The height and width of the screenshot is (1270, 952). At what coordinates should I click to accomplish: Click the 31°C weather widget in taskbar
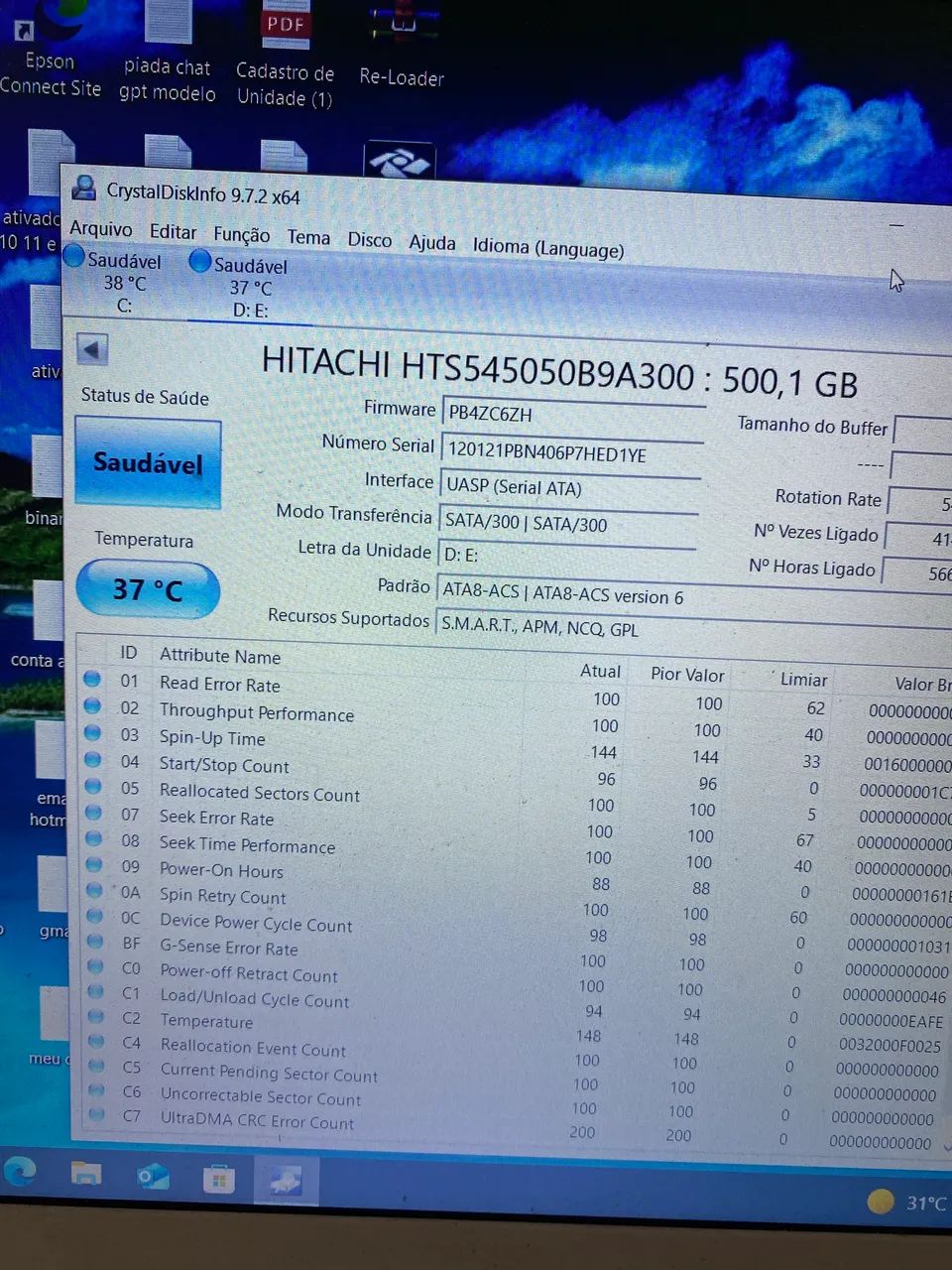point(907,1204)
